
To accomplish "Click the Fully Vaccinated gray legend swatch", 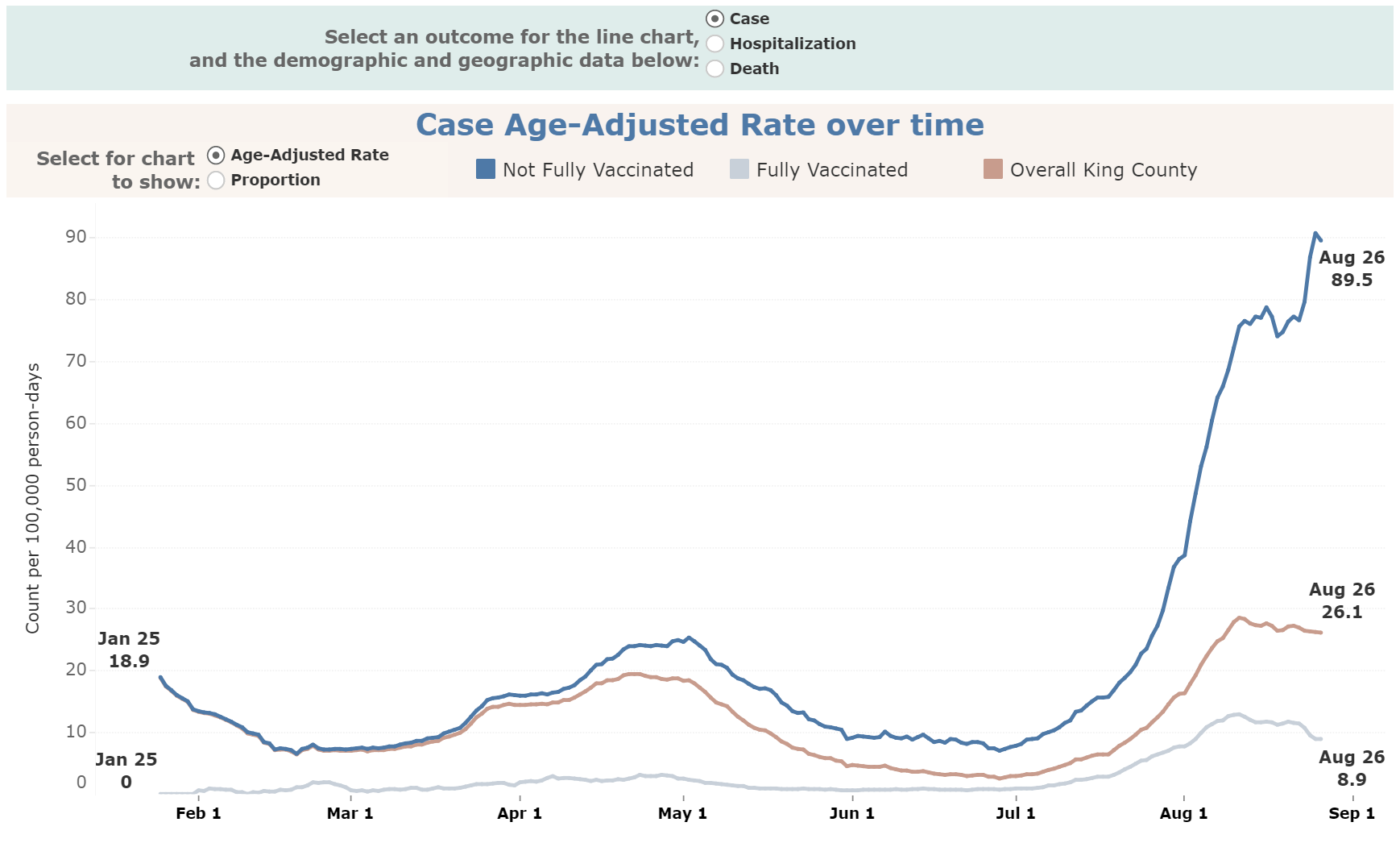I will tap(739, 169).
